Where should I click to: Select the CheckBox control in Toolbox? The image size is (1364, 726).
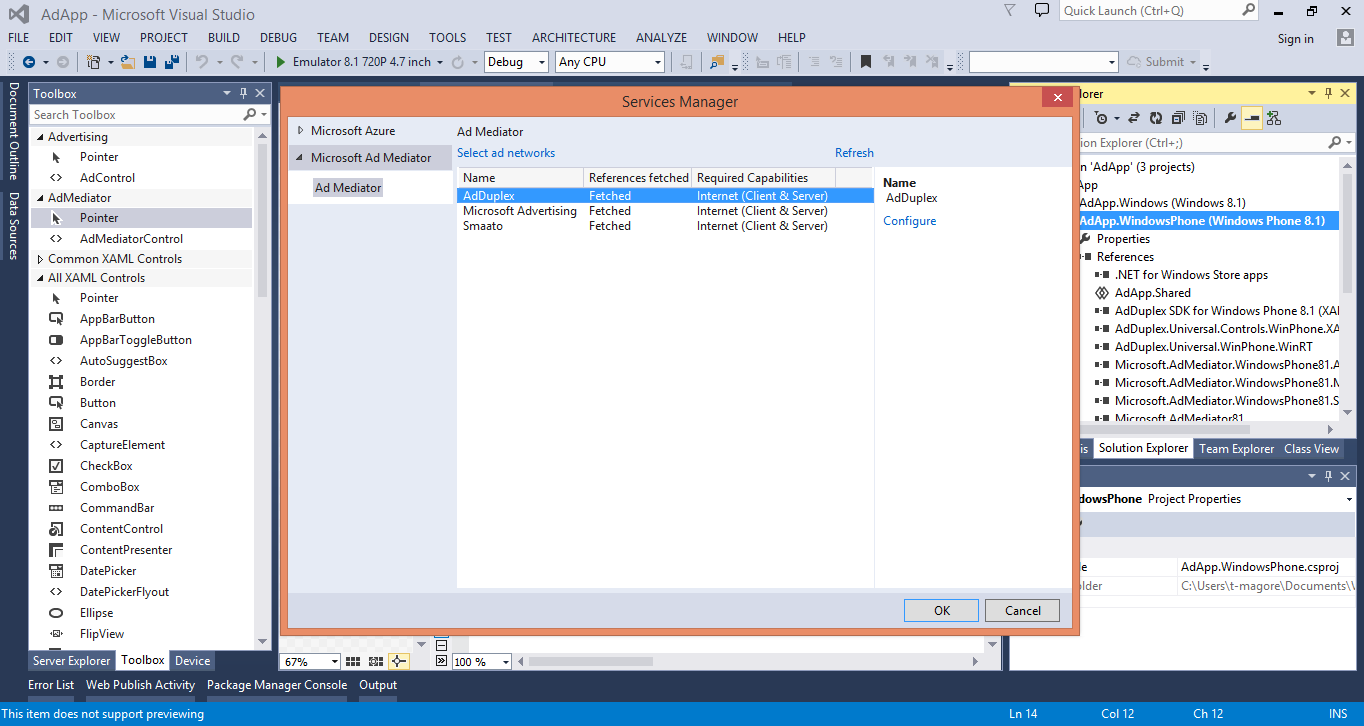106,466
